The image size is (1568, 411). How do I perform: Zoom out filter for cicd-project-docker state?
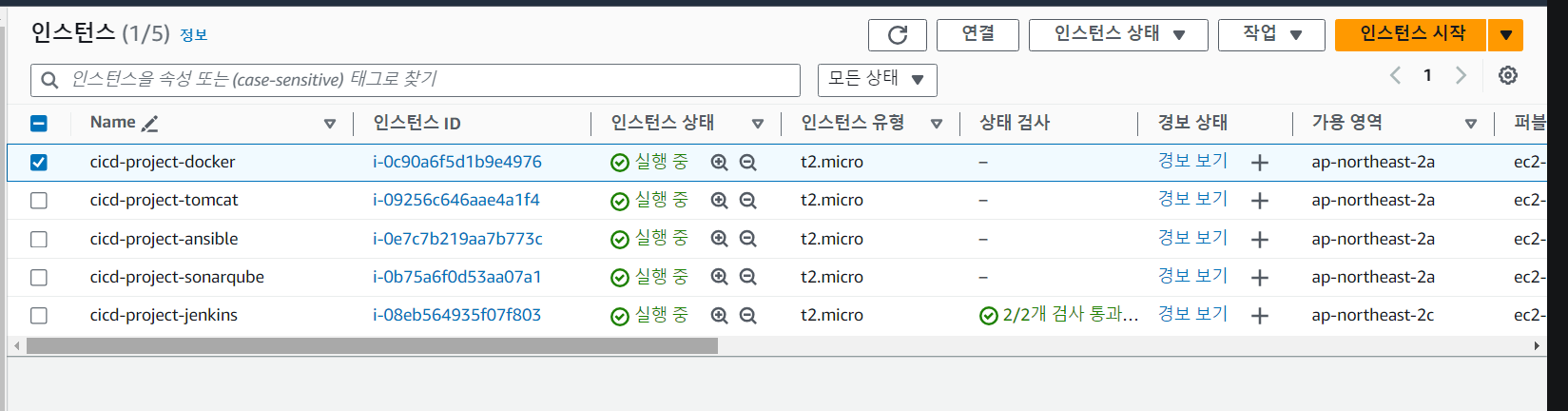click(748, 163)
